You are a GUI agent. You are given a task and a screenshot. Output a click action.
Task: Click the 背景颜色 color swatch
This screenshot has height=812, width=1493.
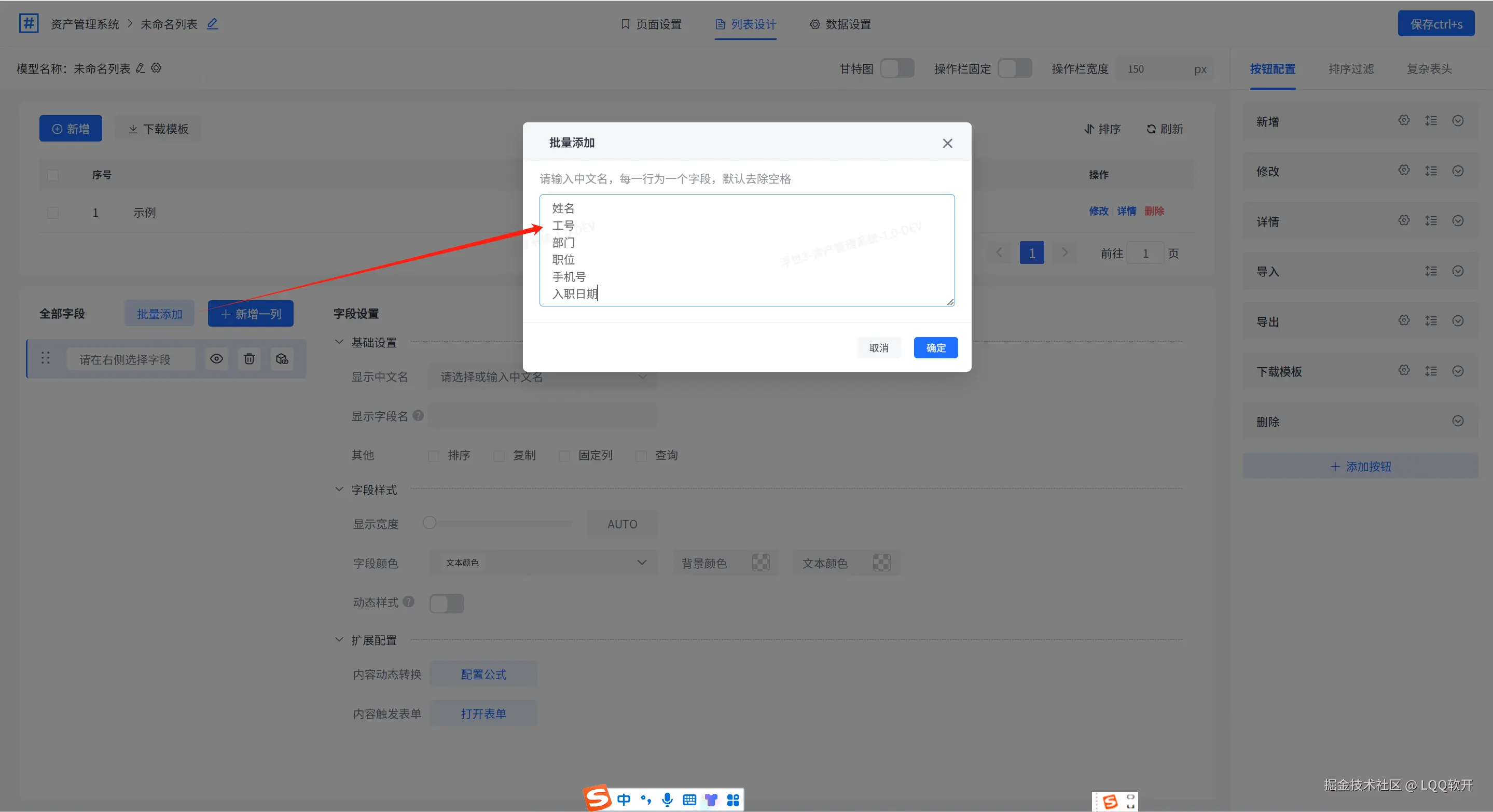coord(761,563)
